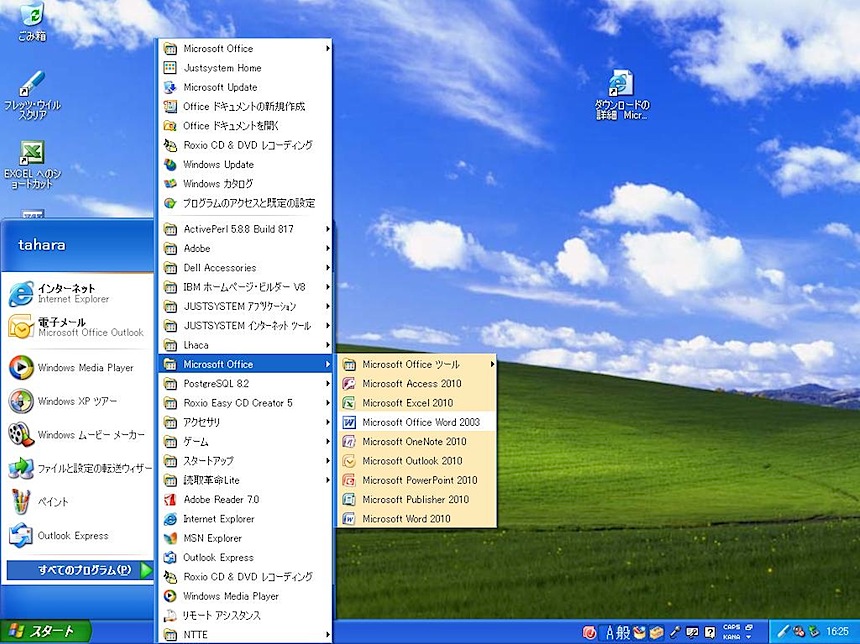Switch the IME input mode 'A' button
The height and width of the screenshot is (644, 860).
(609, 632)
